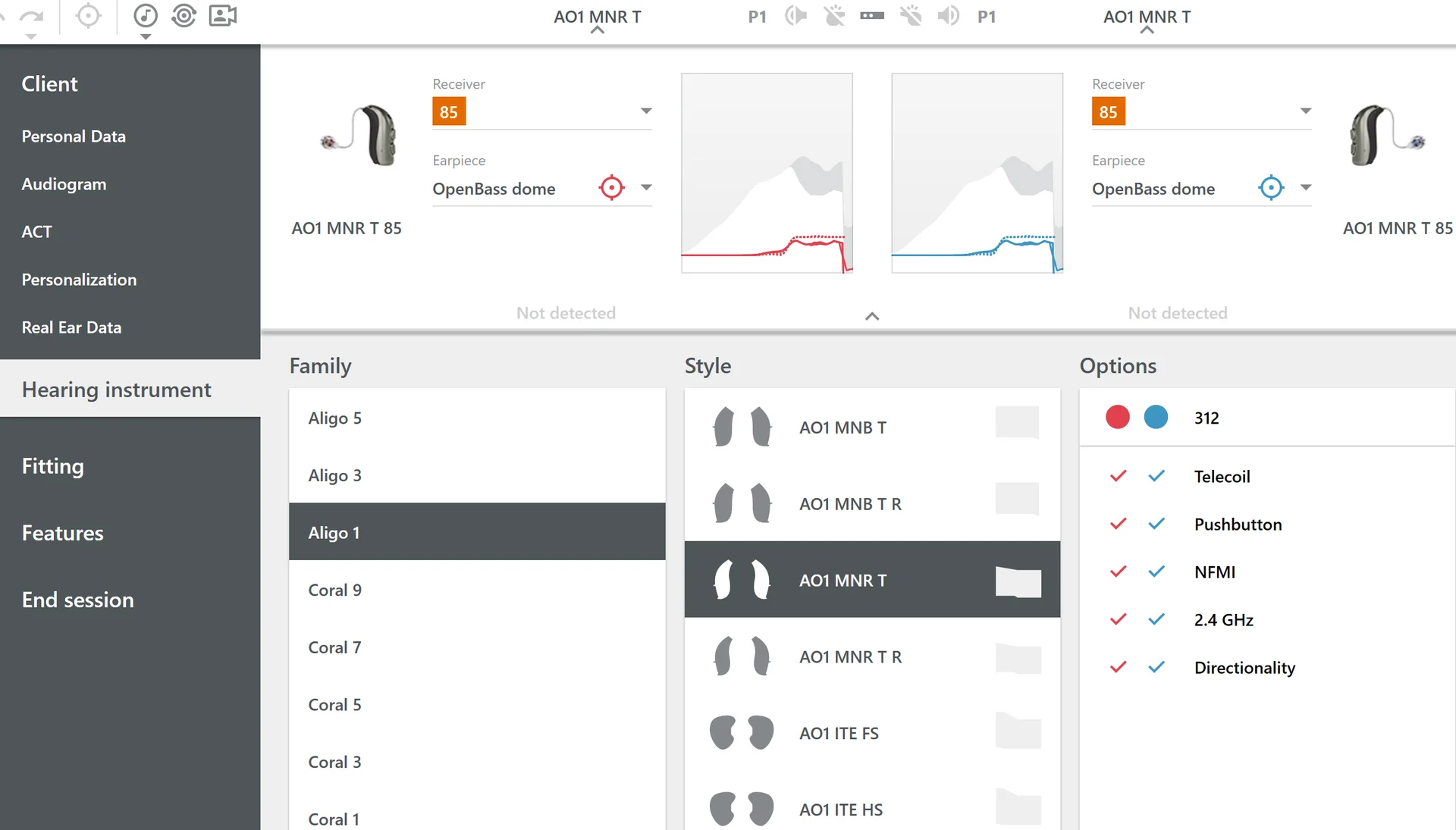Toggle right blue Directionality checkmark
This screenshot has height=830, width=1456.
coord(1156,667)
